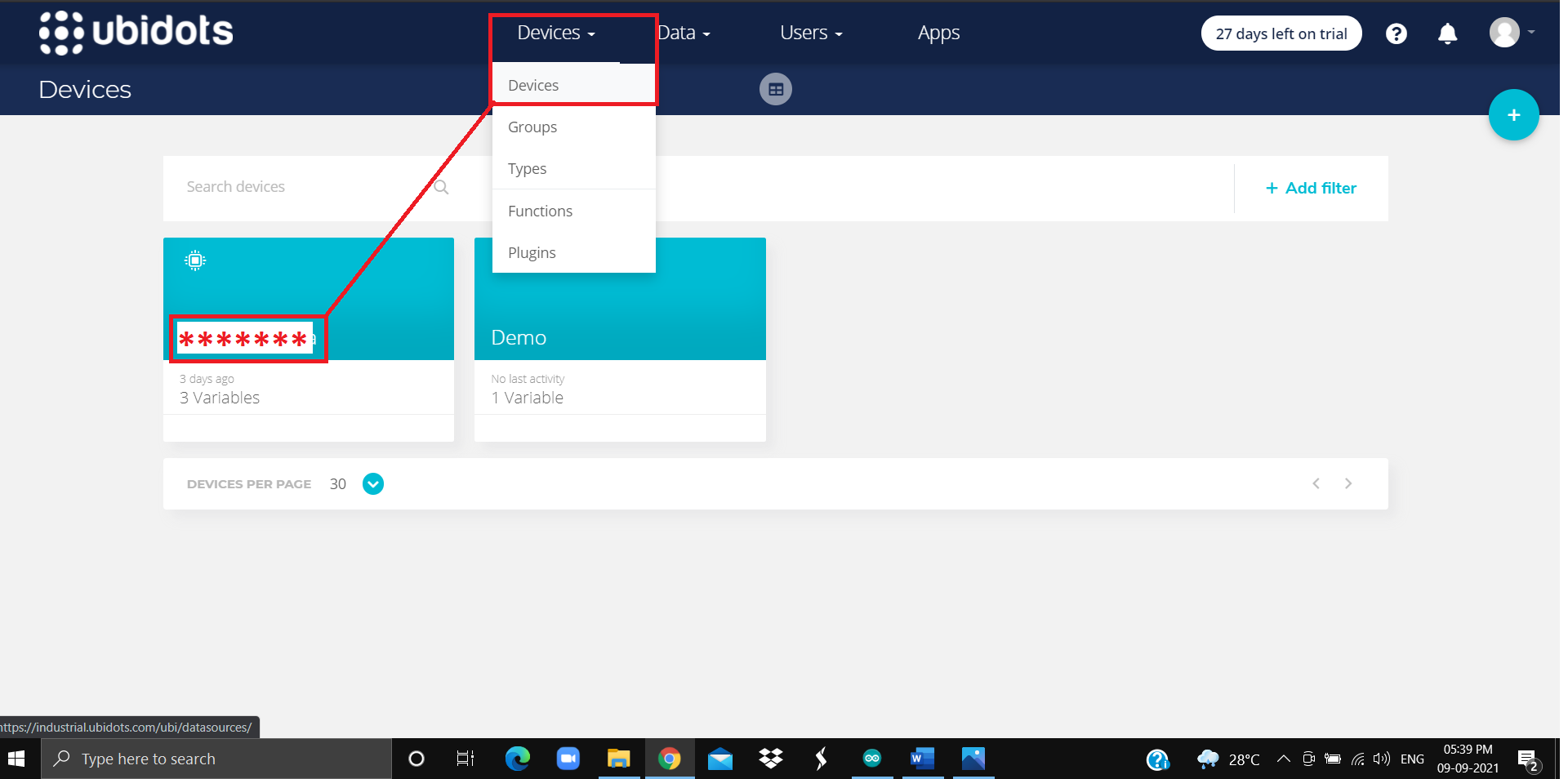This screenshot has width=1568, height=779.
Task: Show hidden system tray icons
Action: (1284, 759)
